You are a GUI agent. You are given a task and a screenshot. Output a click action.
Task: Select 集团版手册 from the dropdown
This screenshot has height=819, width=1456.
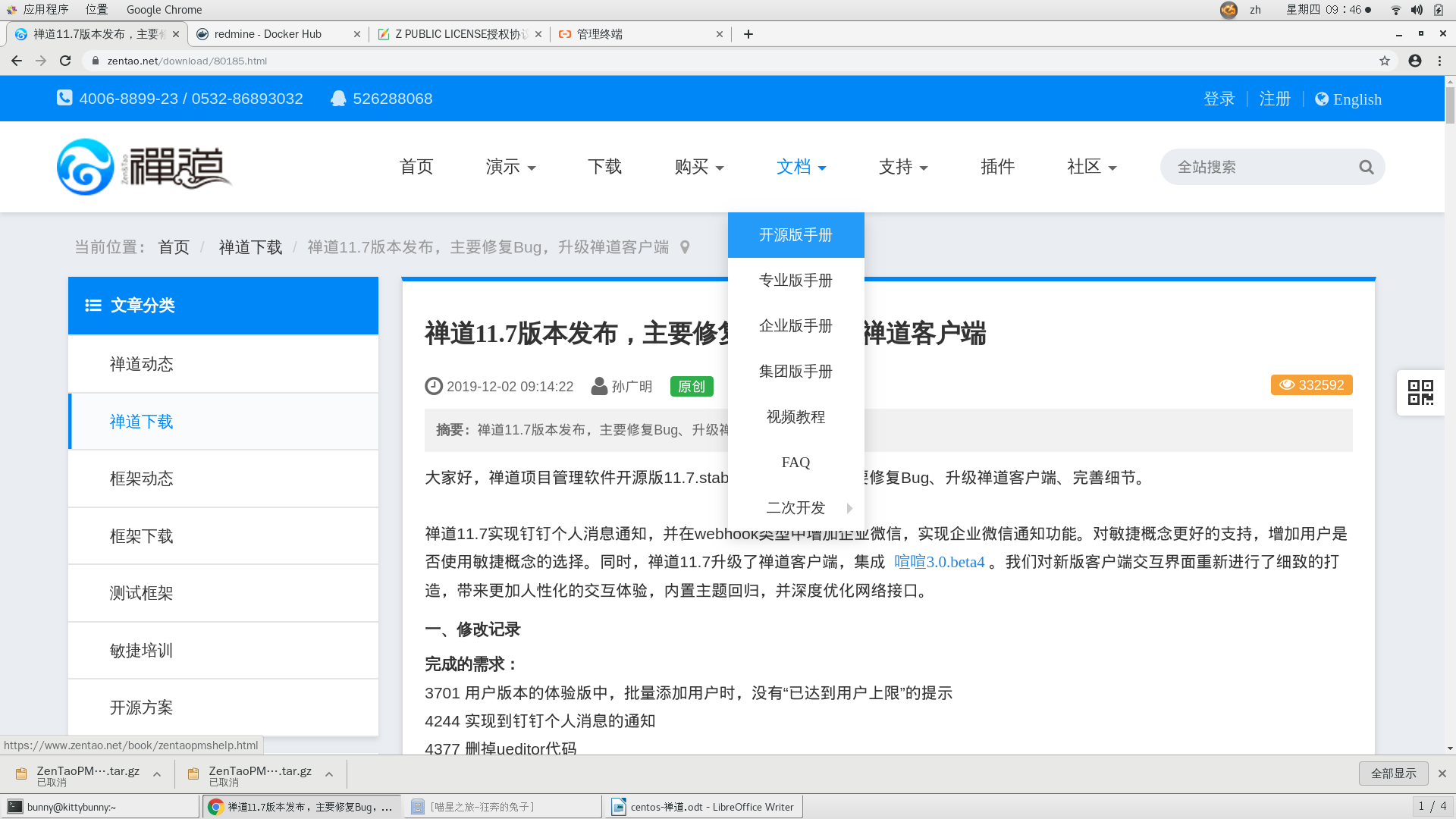[795, 372]
